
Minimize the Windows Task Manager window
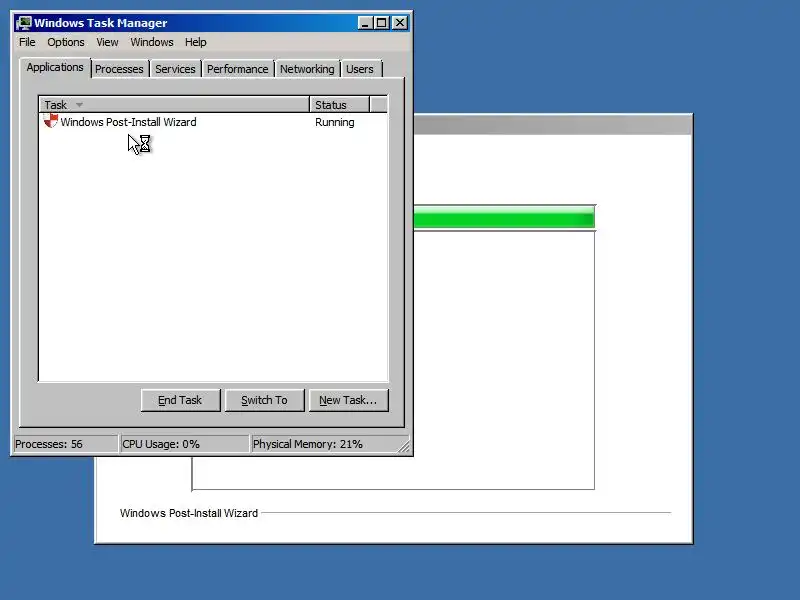365,23
